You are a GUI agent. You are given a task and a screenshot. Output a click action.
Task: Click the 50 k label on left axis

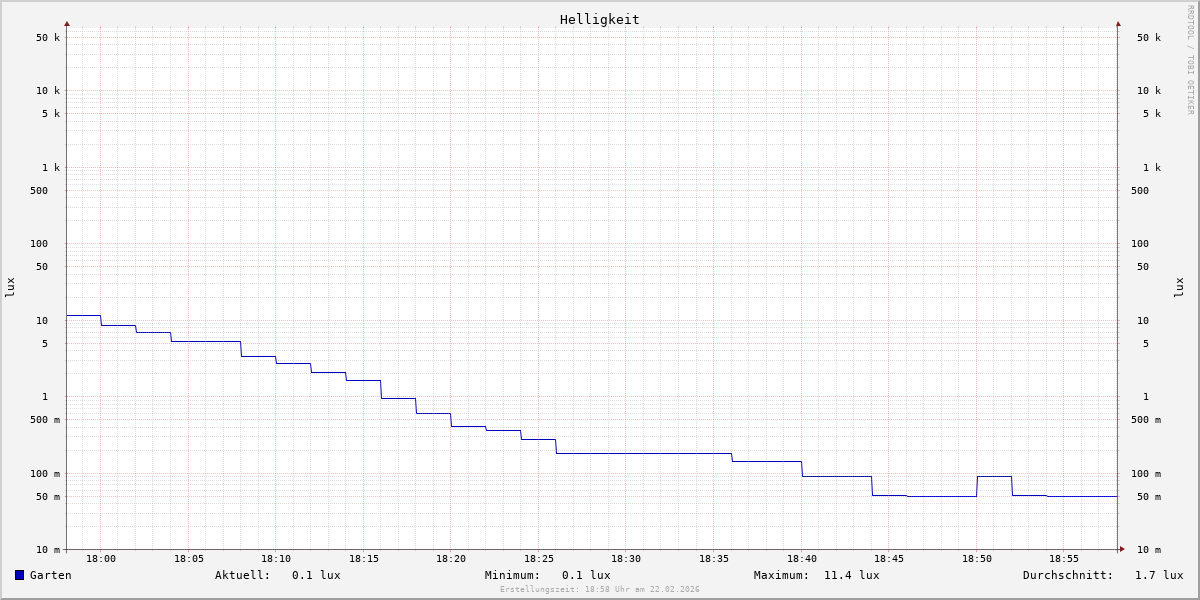(x=48, y=38)
